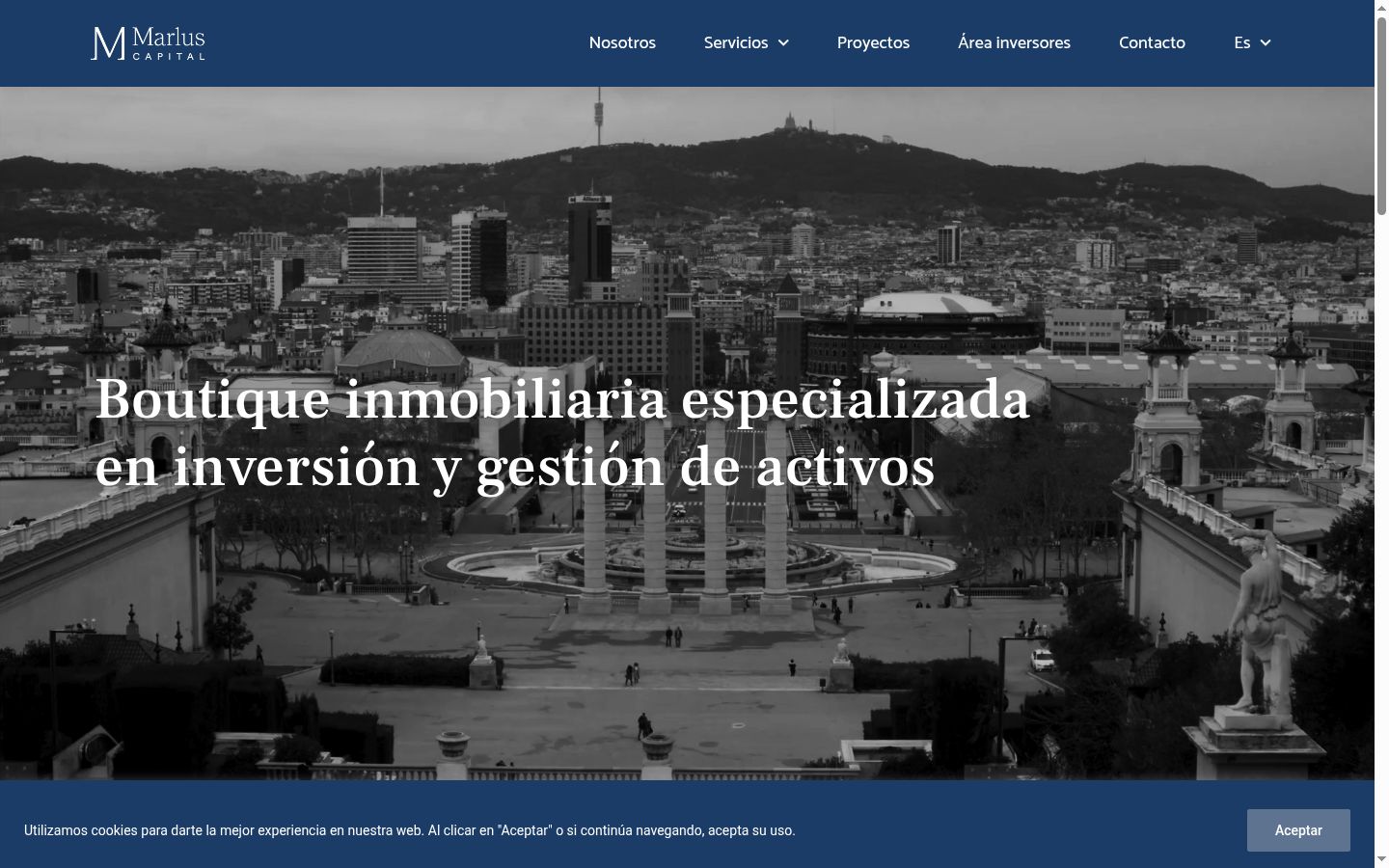
Task: Go to Proyectos
Action: 873,43
